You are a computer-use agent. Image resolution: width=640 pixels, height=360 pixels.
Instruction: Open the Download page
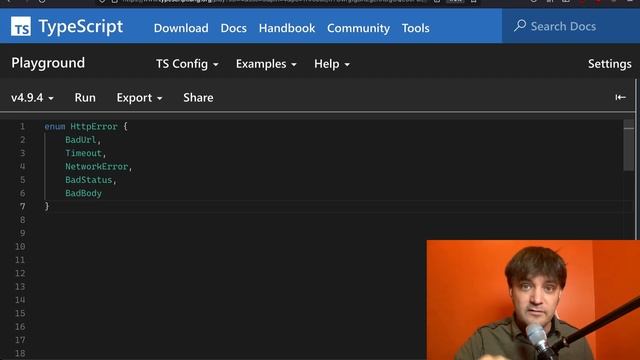181,28
